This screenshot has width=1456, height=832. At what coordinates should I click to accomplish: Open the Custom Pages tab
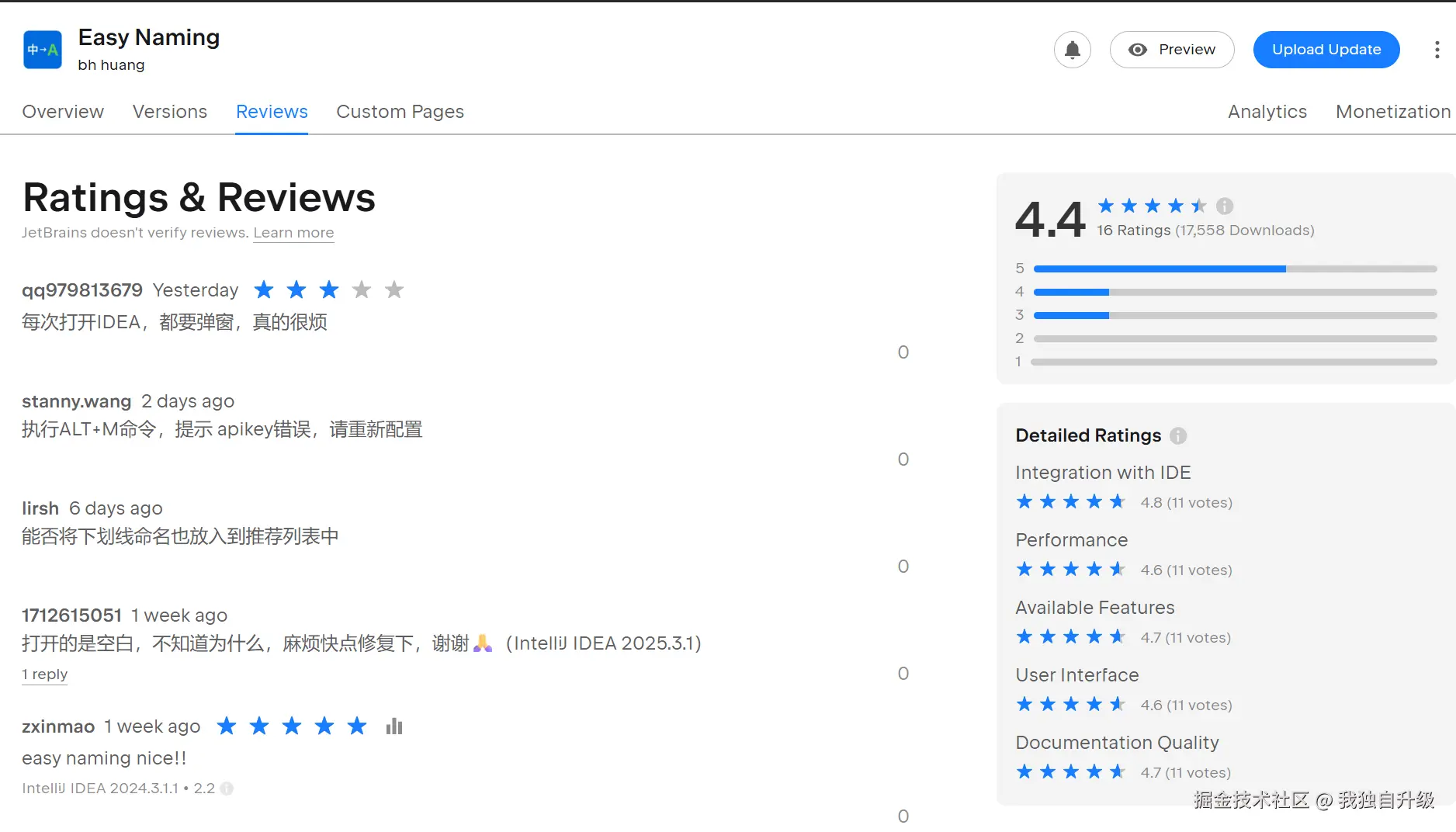[x=400, y=112]
